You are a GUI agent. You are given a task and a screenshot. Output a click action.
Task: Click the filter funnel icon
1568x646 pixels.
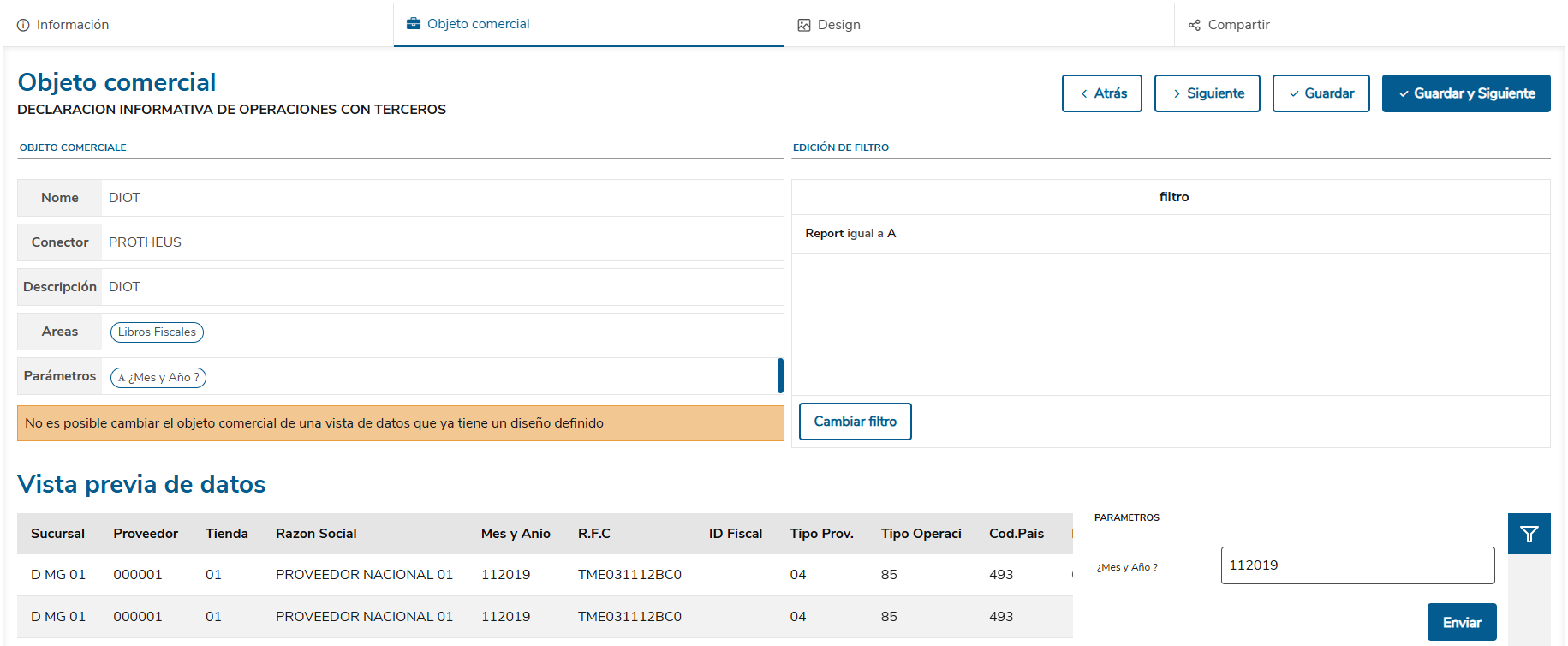(1529, 535)
